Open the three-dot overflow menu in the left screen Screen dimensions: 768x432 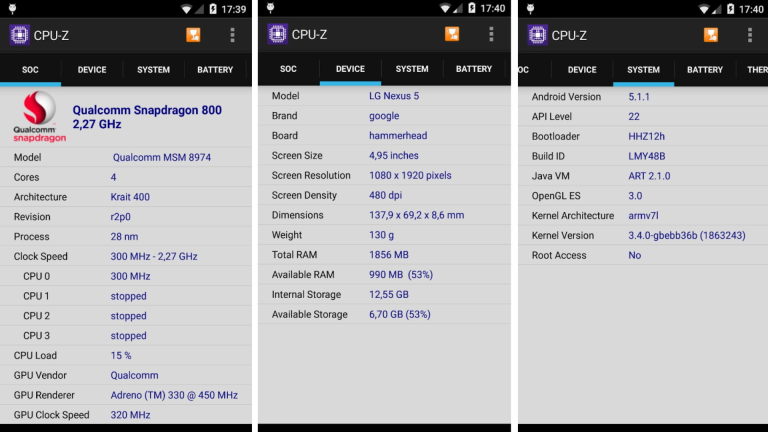pos(233,35)
